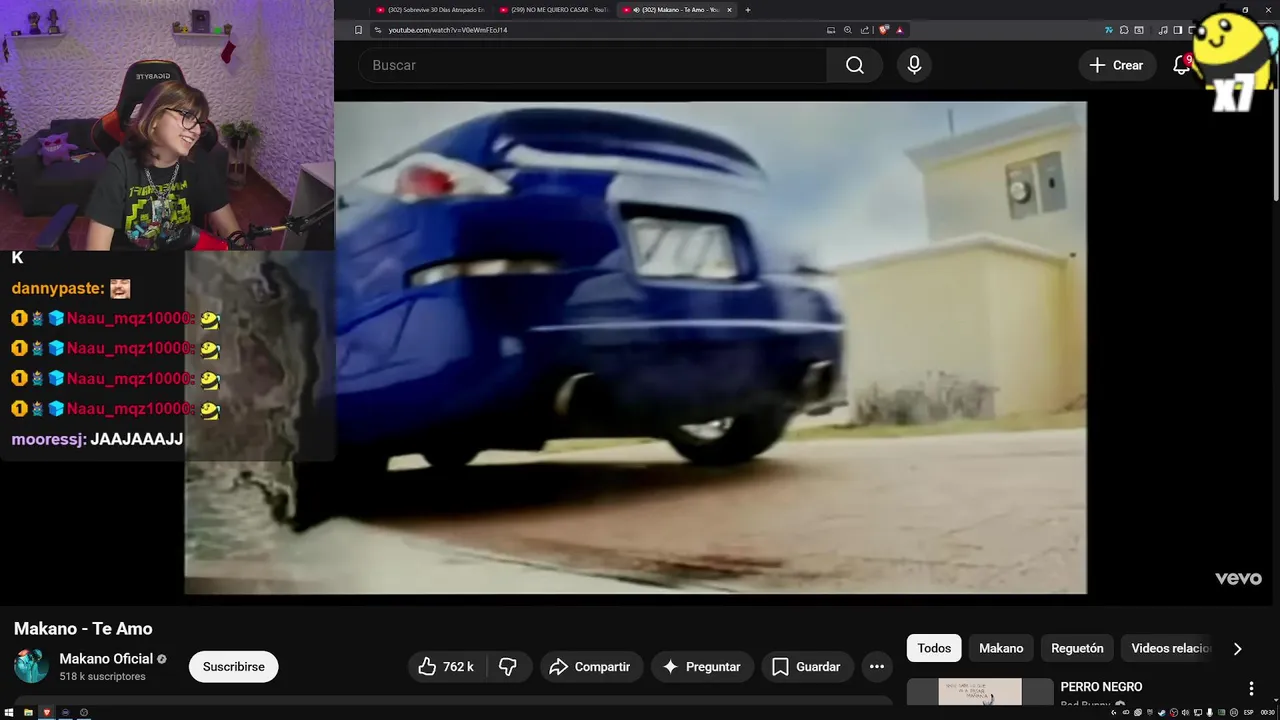1280x720 pixels.
Task: Click 'dannypaste' username in chat
Action: click(x=57, y=288)
